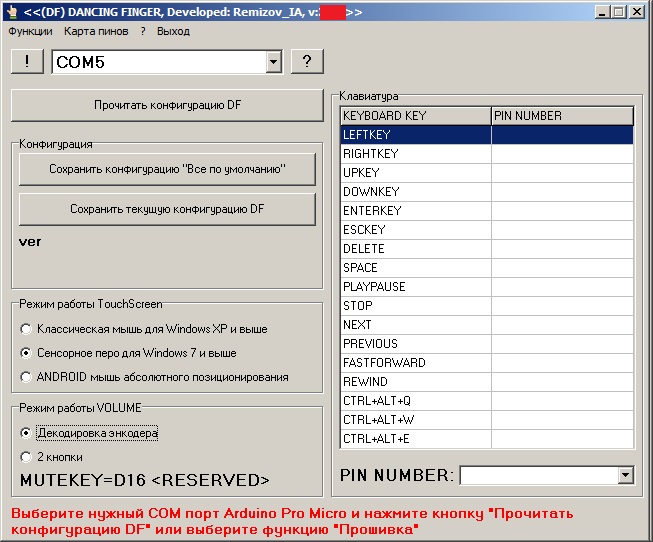Click Сохранить текущую конфигурацию DF
Viewport: 653px width, 542px height.
pyautogui.click(x=167, y=210)
